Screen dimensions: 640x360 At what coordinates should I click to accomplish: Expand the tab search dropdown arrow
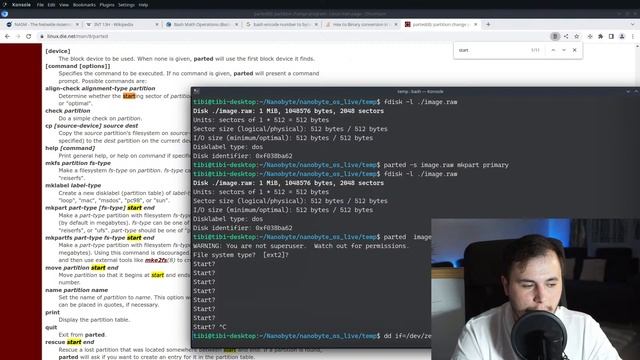633,24
